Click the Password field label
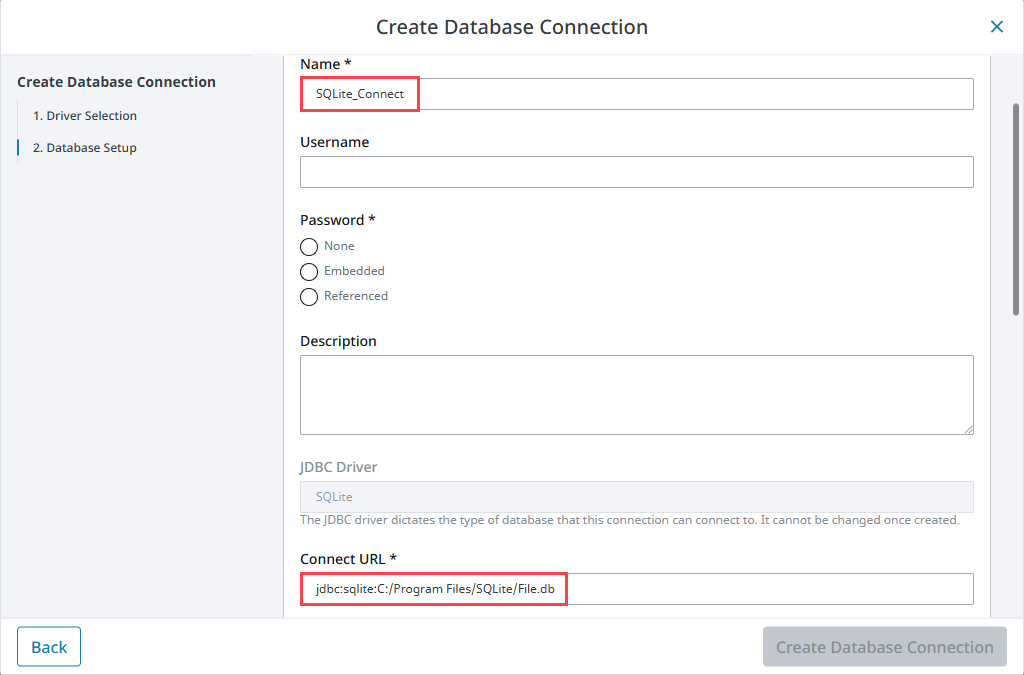Image resolution: width=1024 pixels, height=675 pixels. tap(338, 220)
